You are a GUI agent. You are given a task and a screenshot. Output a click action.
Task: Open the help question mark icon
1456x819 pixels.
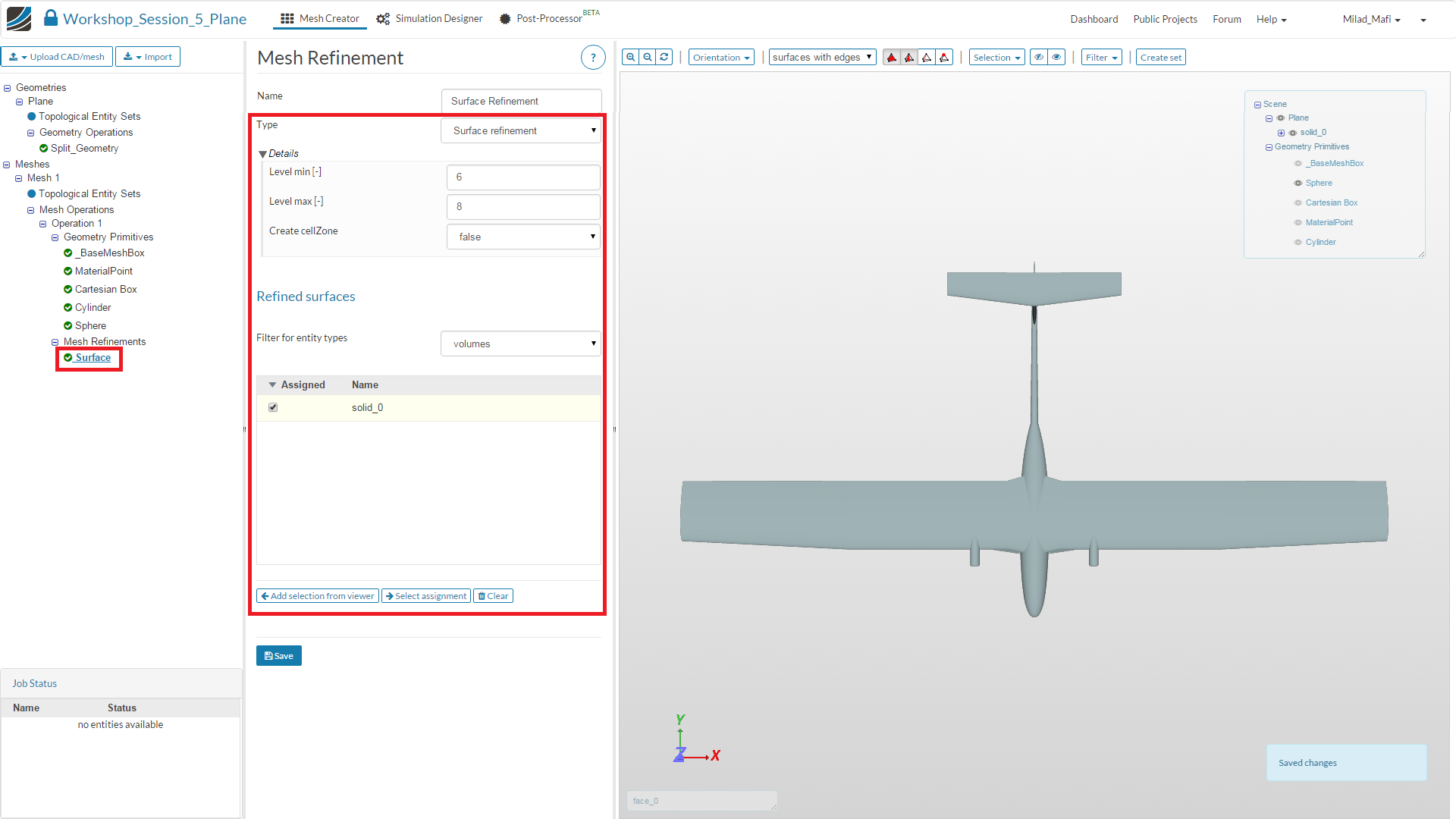pyautogui.click(x=592, y=58)
